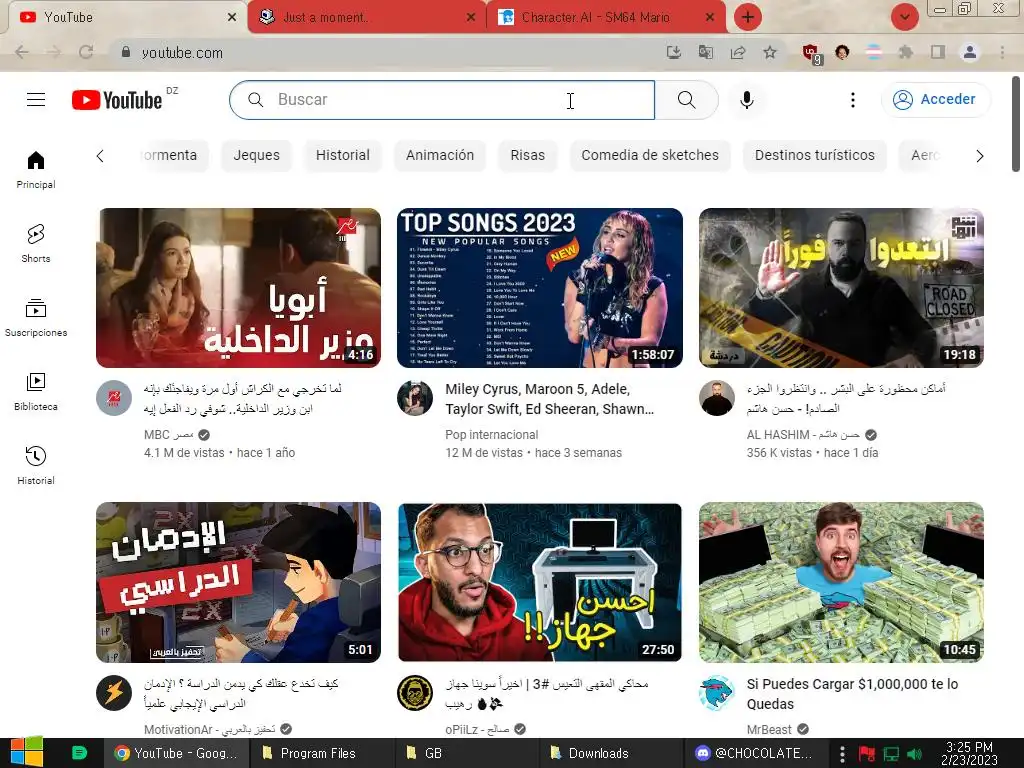Screen dimensions: 1024x768
Task: Click the page vertical scrollbar
Action: 1016,124
